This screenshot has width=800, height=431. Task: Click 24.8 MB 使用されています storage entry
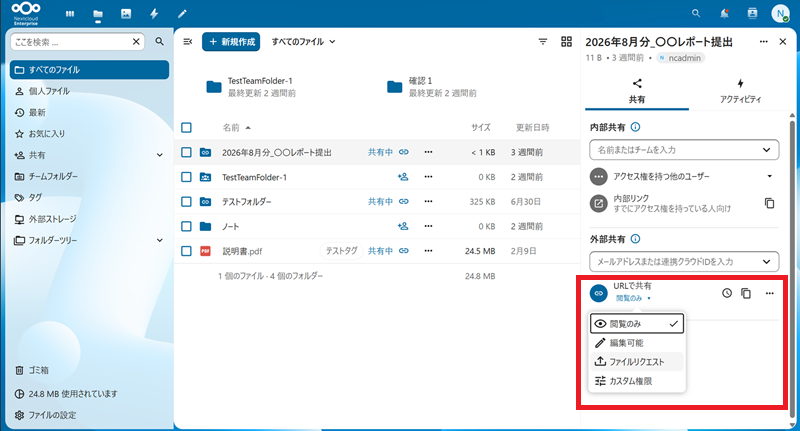89,394
